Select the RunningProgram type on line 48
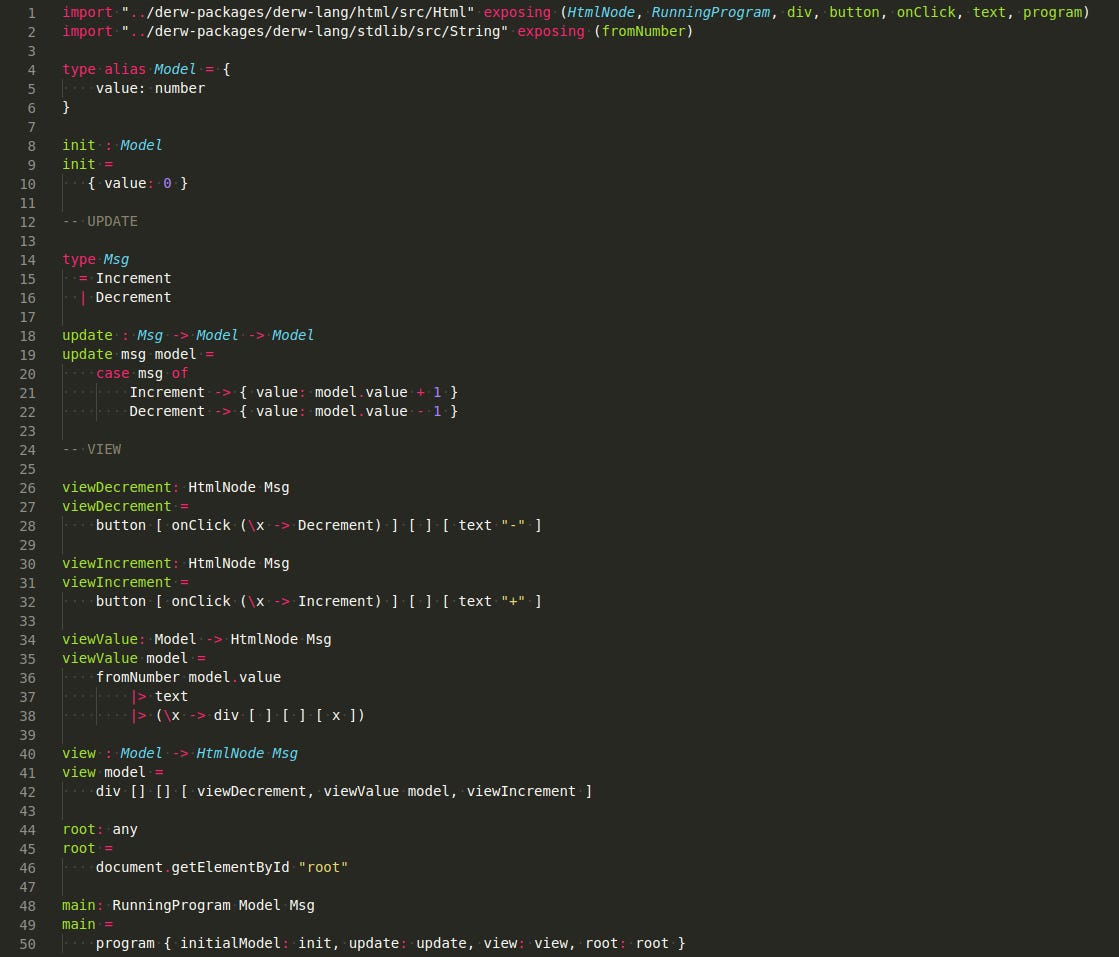This screenshot has width=1119, height=957. (x=171, y=905)
